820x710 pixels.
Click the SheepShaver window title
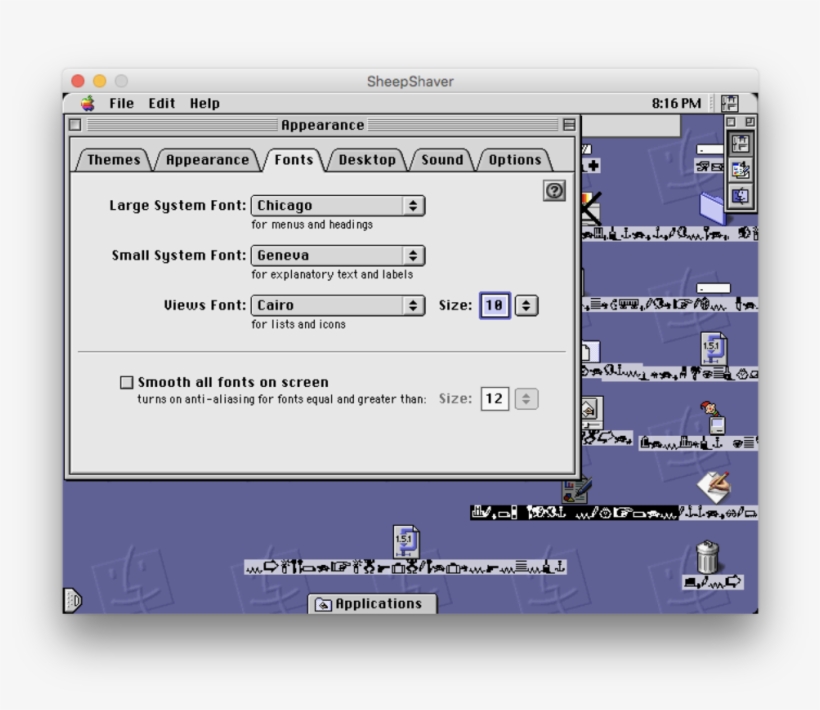(x=411, y=82)
